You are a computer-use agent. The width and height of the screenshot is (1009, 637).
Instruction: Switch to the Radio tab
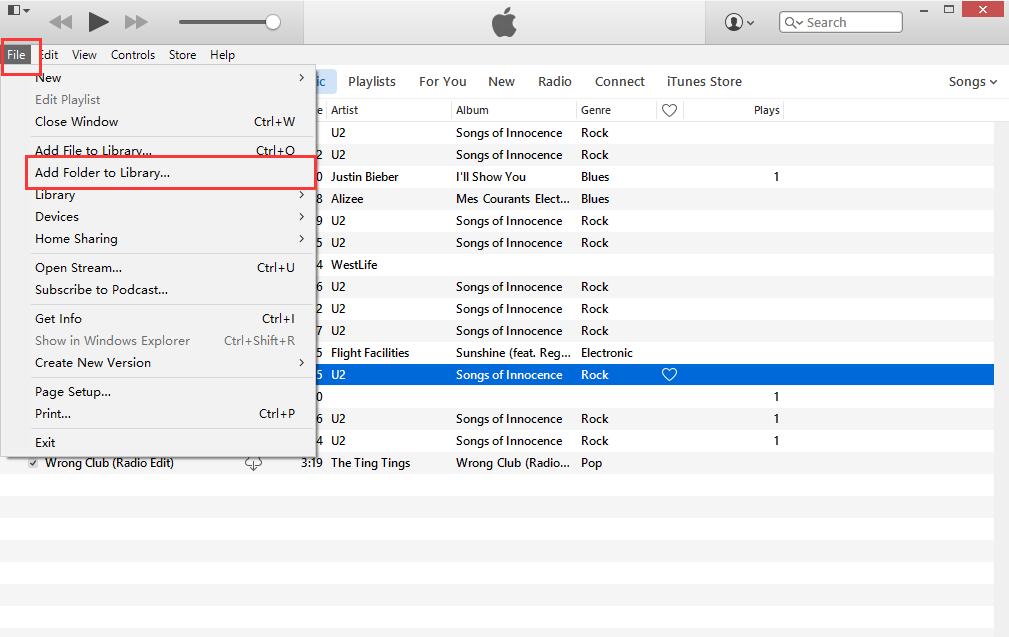coord(555,82)
